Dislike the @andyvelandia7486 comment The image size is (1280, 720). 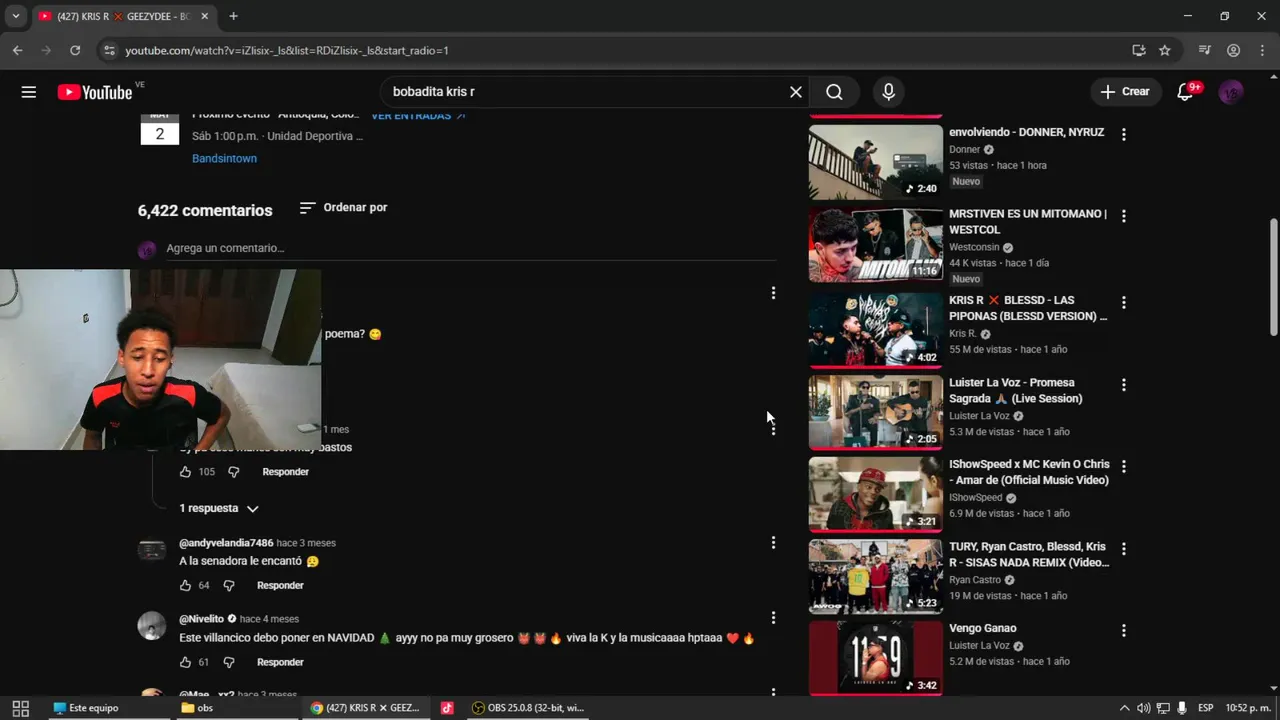point(229,585)
